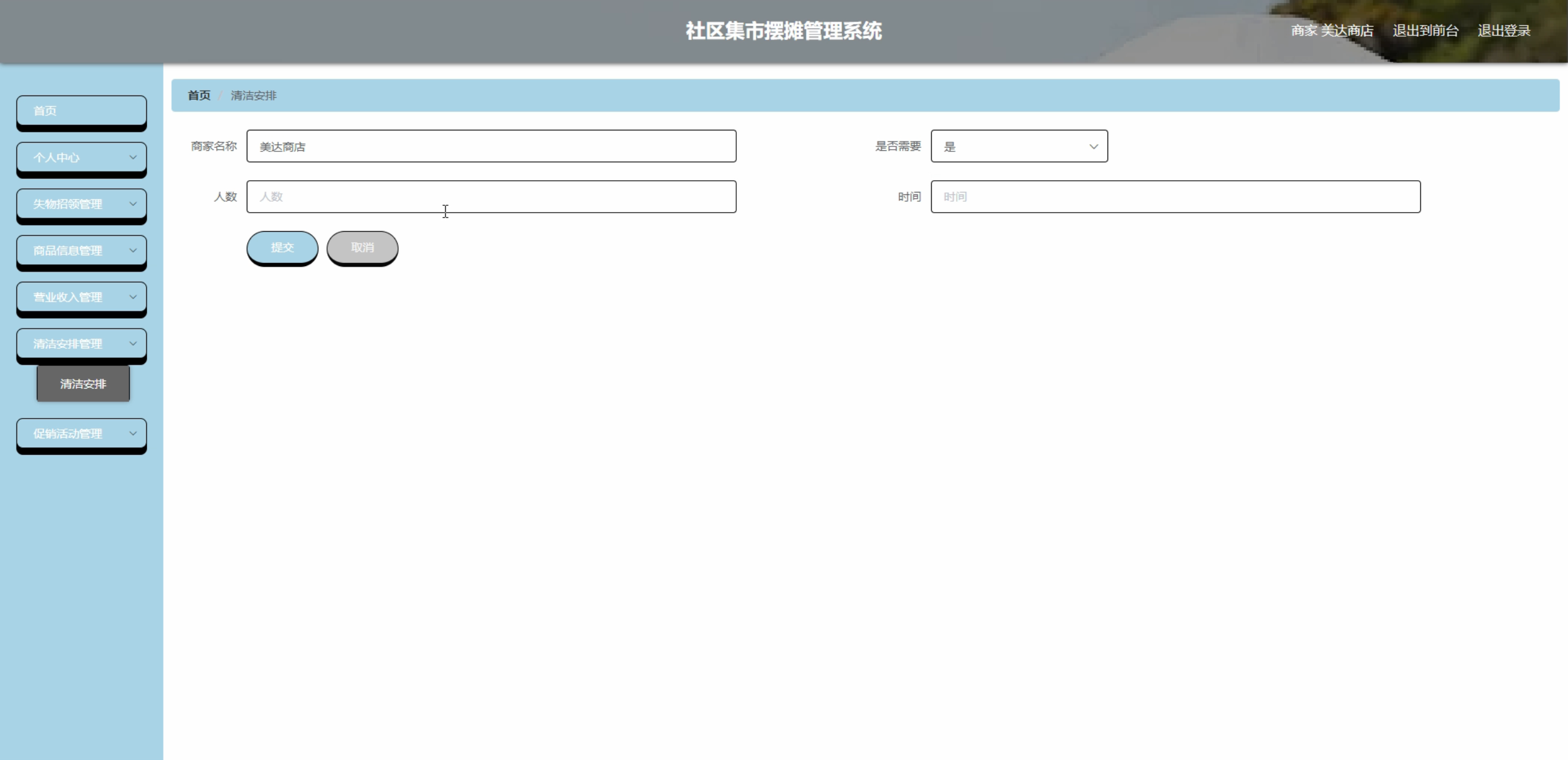Expand the 促销活动管理 sidebar menu
The width and height of the screenshot is (1568, 760).
[x=81, y=434]
